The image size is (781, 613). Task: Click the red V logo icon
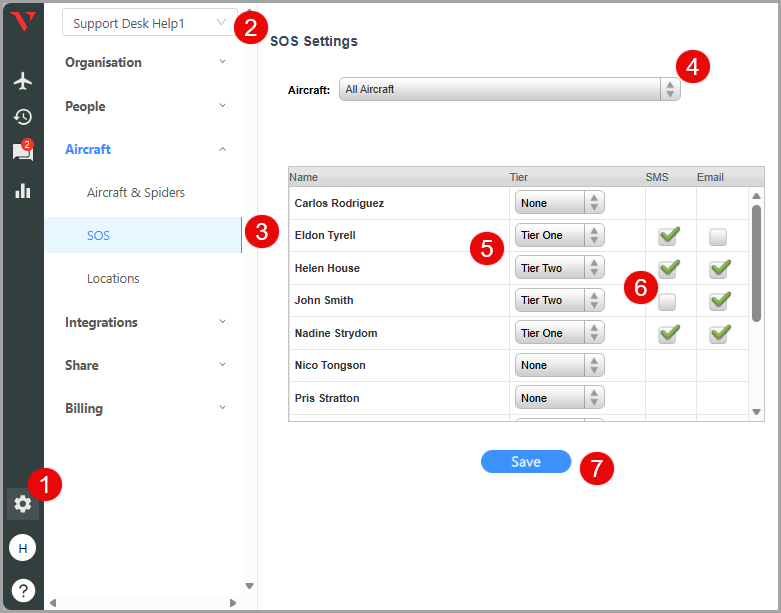coord(22,22)
